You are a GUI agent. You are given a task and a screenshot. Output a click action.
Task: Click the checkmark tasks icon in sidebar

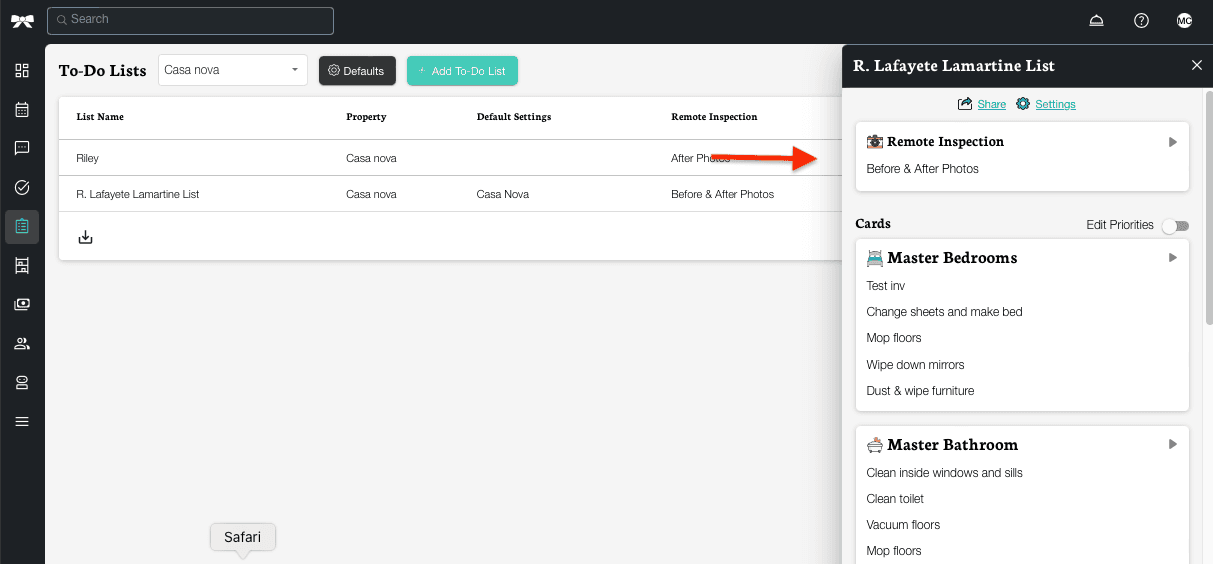pos(22,188)
